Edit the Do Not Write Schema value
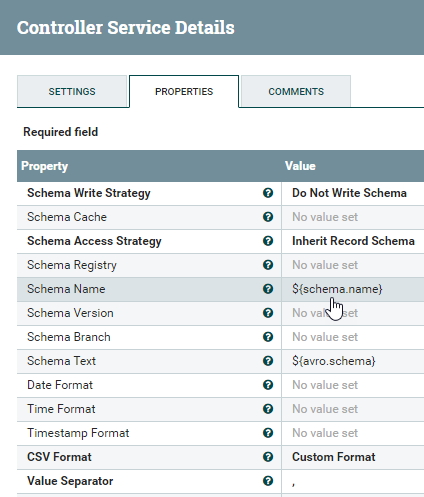This screenshot has width=424, height=497. (x=349, y=193)
